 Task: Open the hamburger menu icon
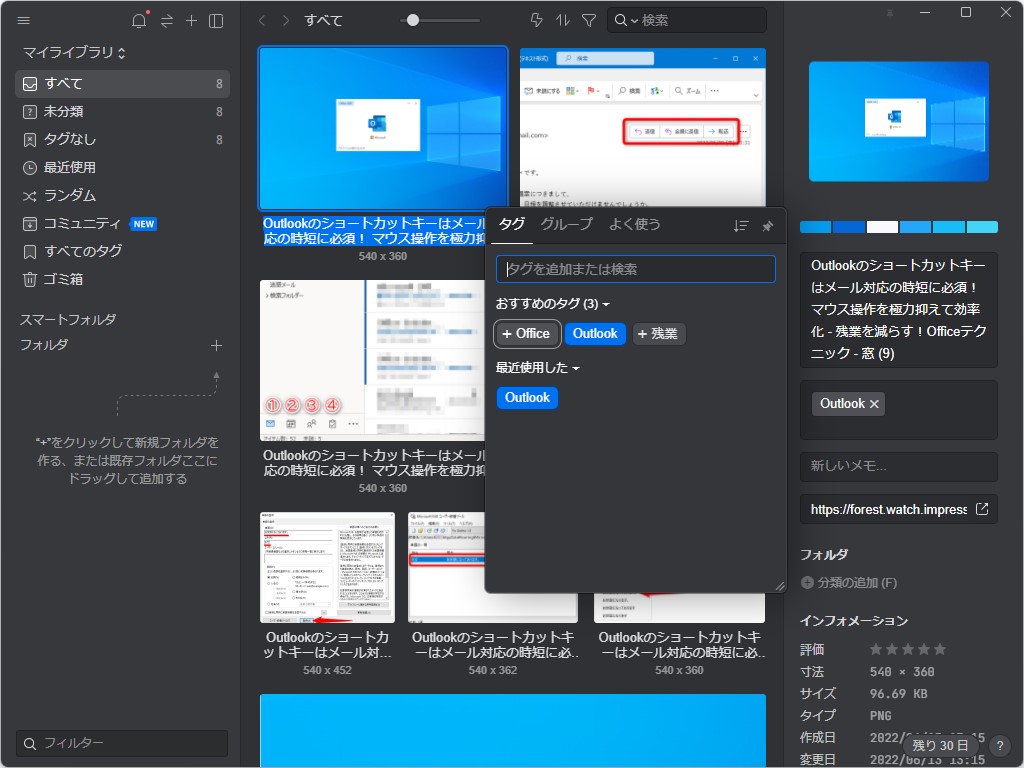(23, 20)
